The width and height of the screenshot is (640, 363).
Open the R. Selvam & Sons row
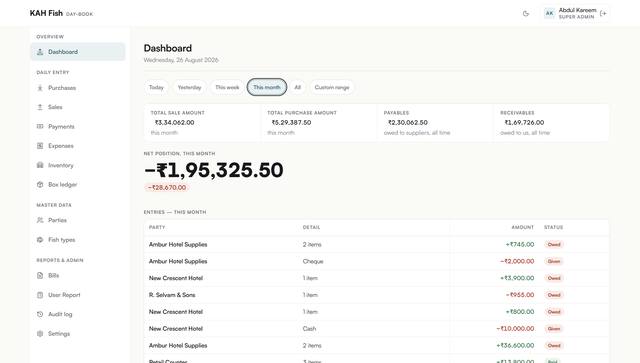[x=376, y=295]
